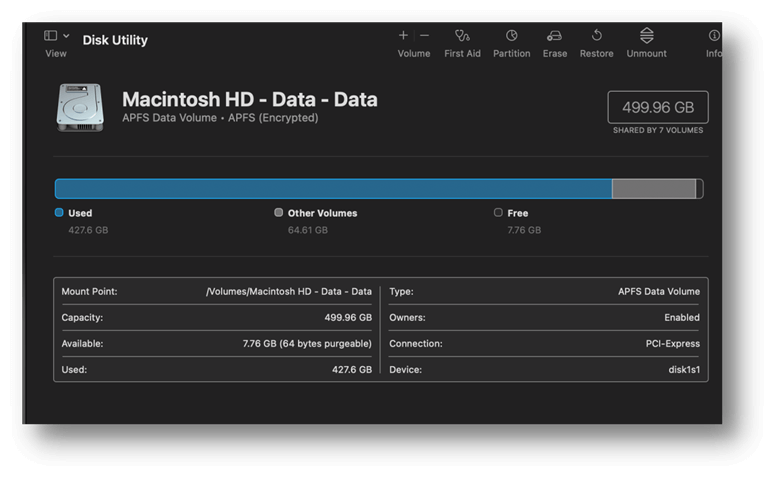Click the Unmount eject icon
Screen dimensions: 775x477
click(646, 36)
